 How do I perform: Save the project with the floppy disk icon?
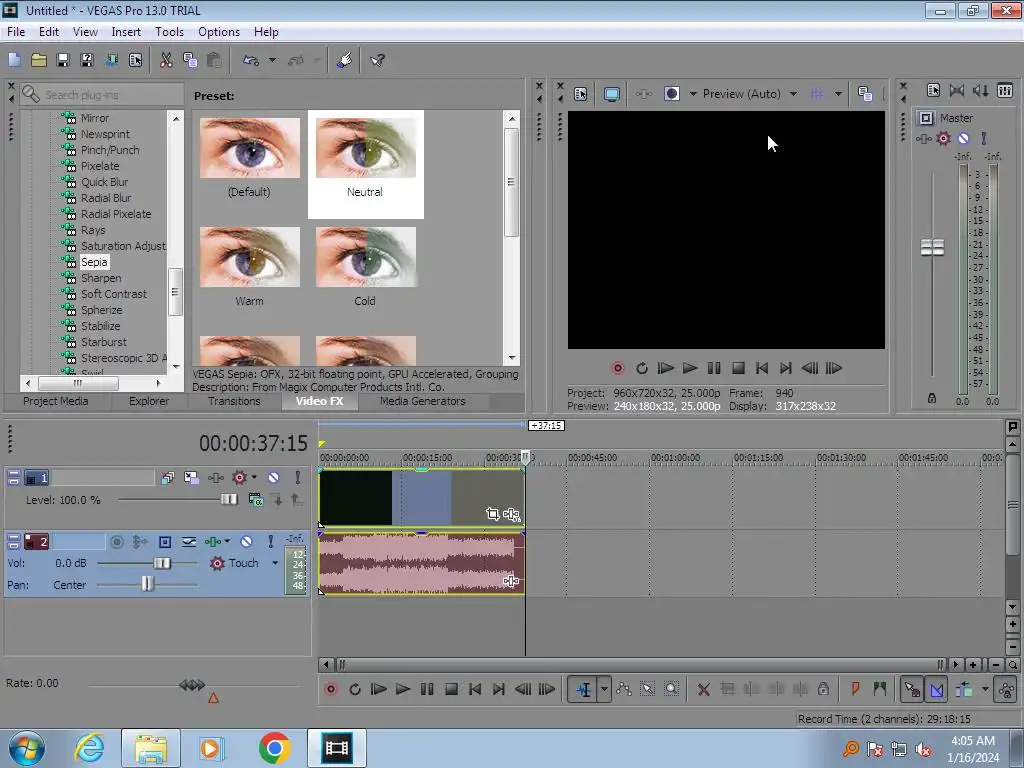[x=63, y=60]
